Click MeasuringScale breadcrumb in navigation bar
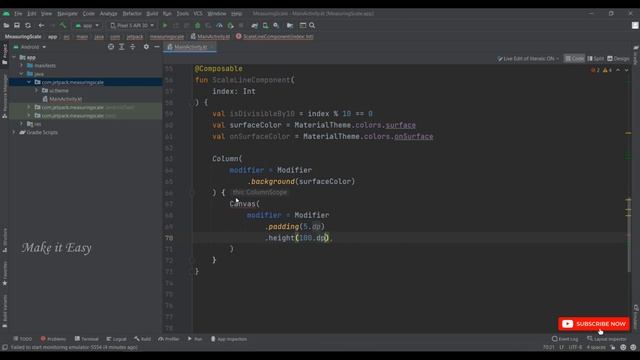Viewport: 640px width, 360px height. pyautogui.click(x=23, y=36)
